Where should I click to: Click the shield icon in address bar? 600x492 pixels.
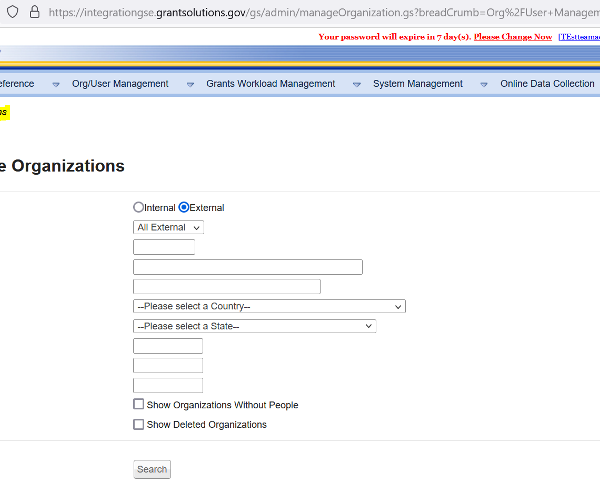pyautogui.click(x=10, y=12)
